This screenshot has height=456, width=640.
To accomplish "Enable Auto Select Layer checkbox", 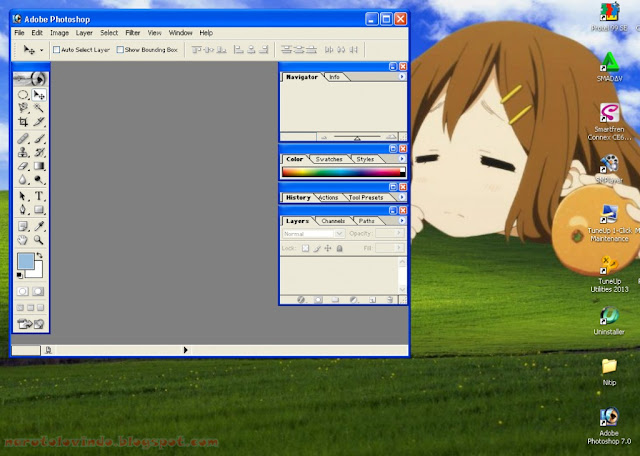I will 57,50.
